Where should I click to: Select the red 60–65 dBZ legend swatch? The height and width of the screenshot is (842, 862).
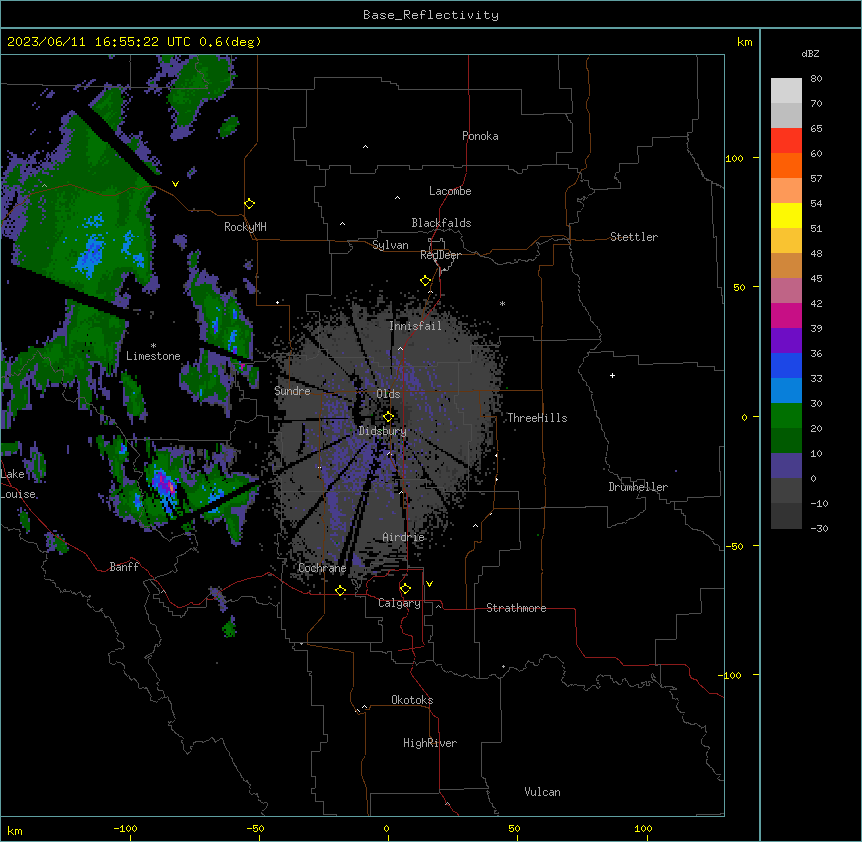(x=786, y=141)
